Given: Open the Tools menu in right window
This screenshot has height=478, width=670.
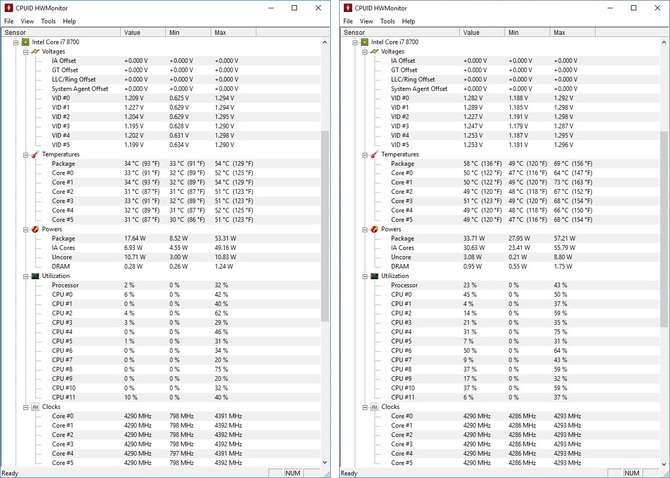Looking at the screenshot, I should [388, 21].
